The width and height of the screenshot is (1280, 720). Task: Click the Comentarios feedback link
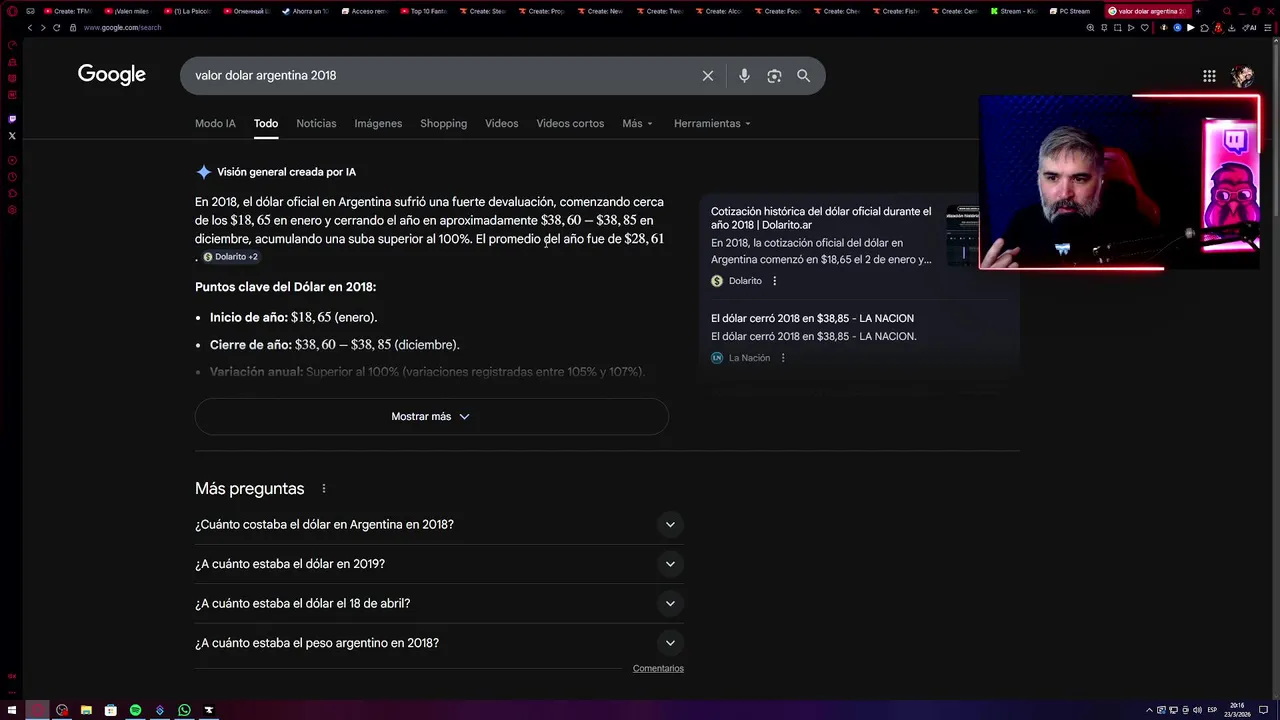point(658,668)
